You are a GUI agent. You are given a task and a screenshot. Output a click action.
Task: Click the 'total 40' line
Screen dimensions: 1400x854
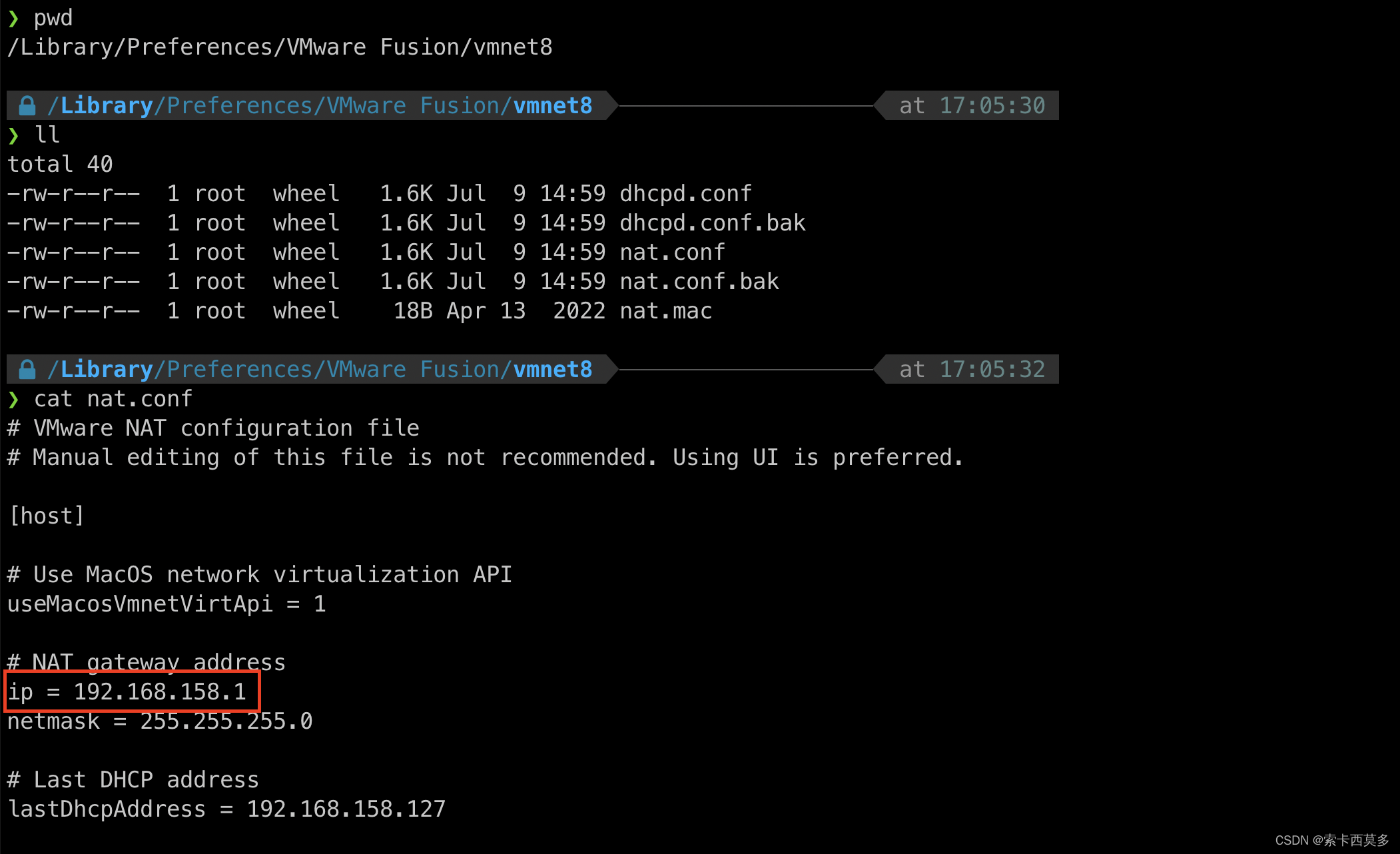[60, 164]
